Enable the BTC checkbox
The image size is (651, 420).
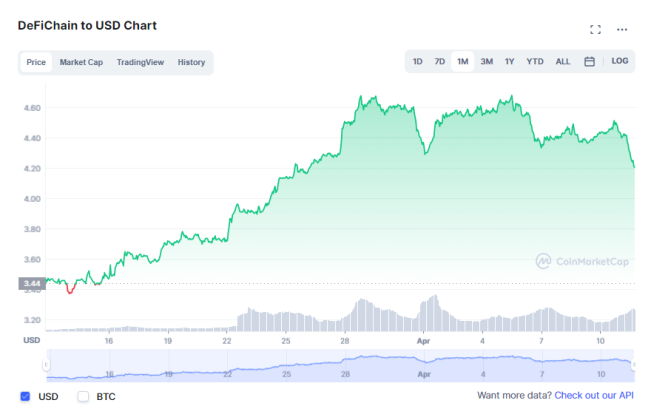[83, 396]
